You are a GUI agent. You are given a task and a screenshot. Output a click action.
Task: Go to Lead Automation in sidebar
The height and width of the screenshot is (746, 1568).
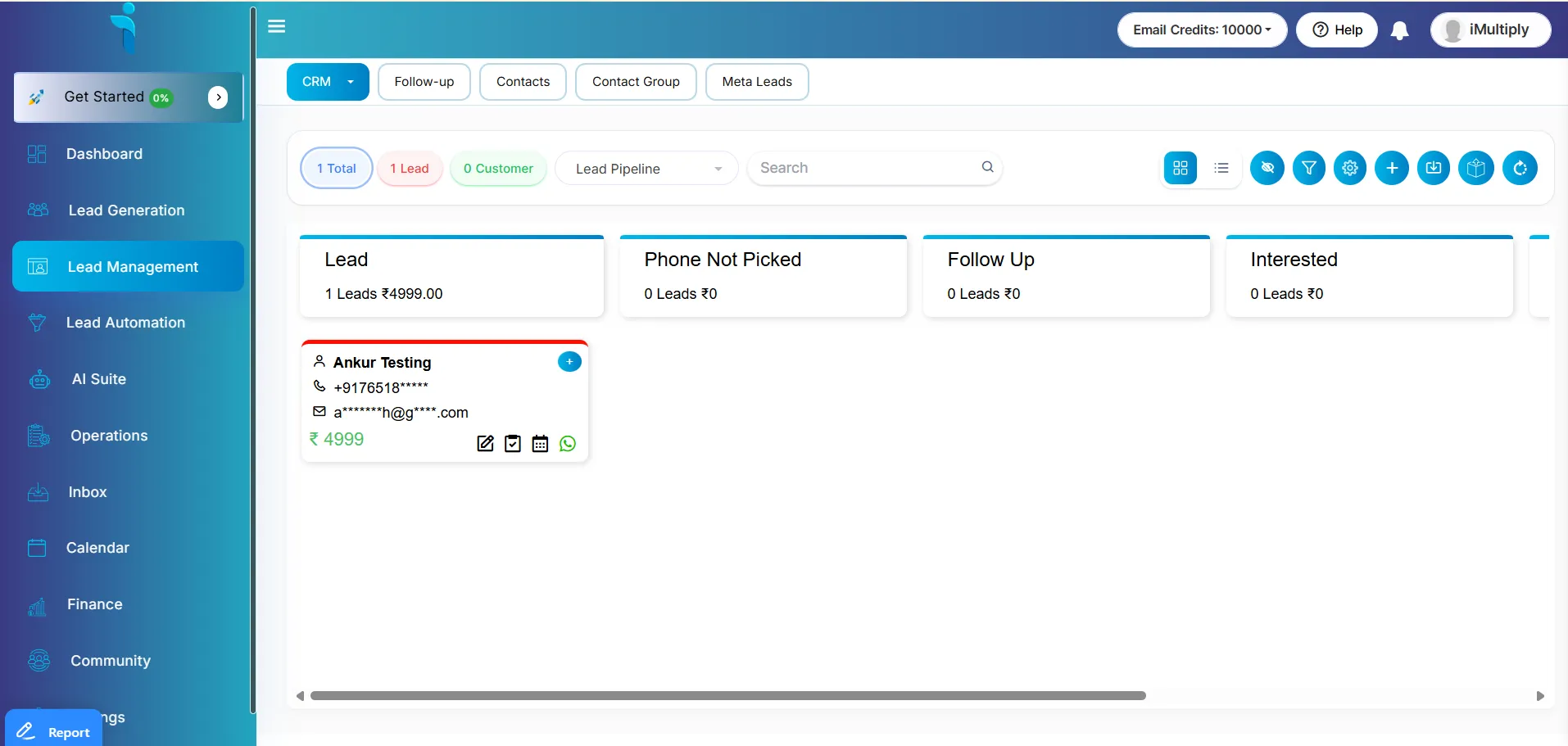(125, 323)
